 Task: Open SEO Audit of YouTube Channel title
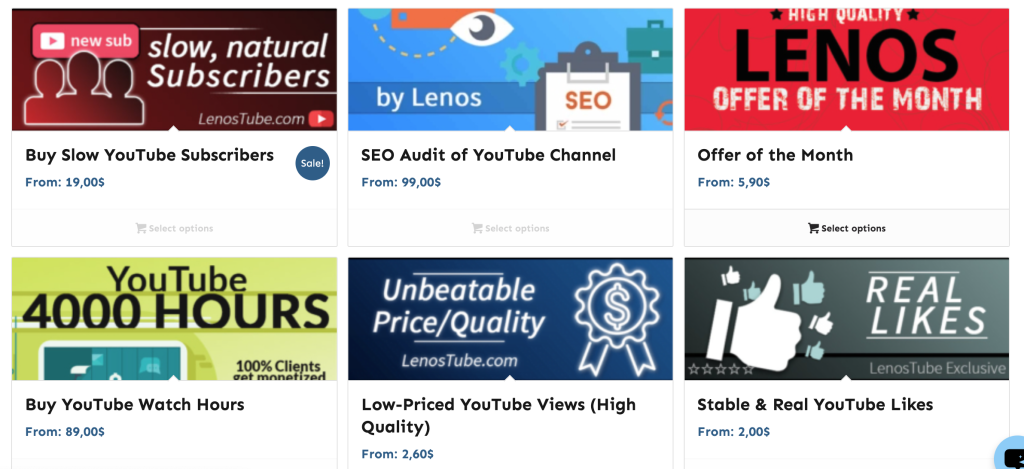coord(488,155)
